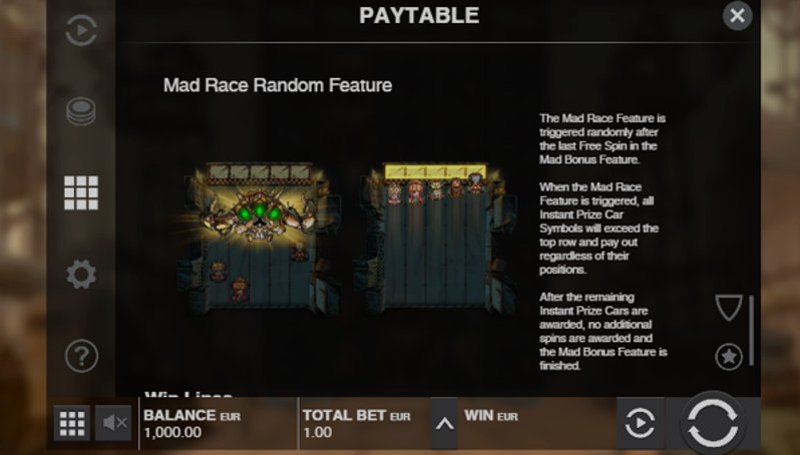Image resolution: width=800 pixels, height=455 pixels.
Task: Expand total bet options with up chevron
Action: click(x=444, y=423)
